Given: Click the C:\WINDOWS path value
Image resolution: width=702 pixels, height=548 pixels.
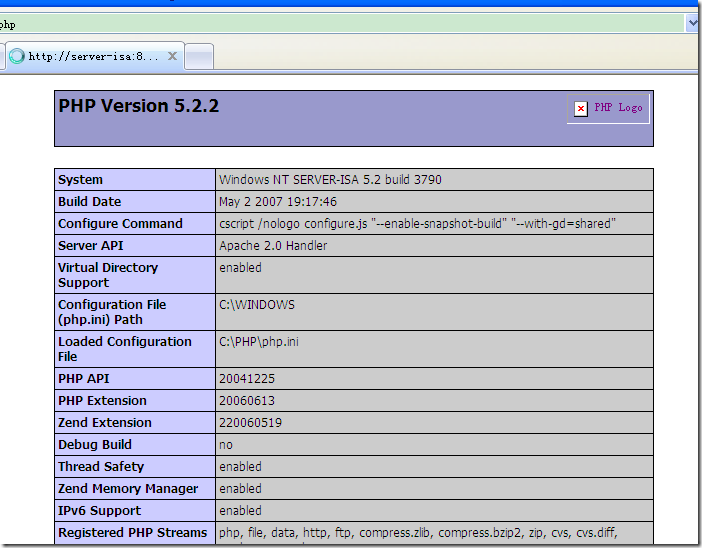Looking at the screenshot, I should tap(257, 305).
